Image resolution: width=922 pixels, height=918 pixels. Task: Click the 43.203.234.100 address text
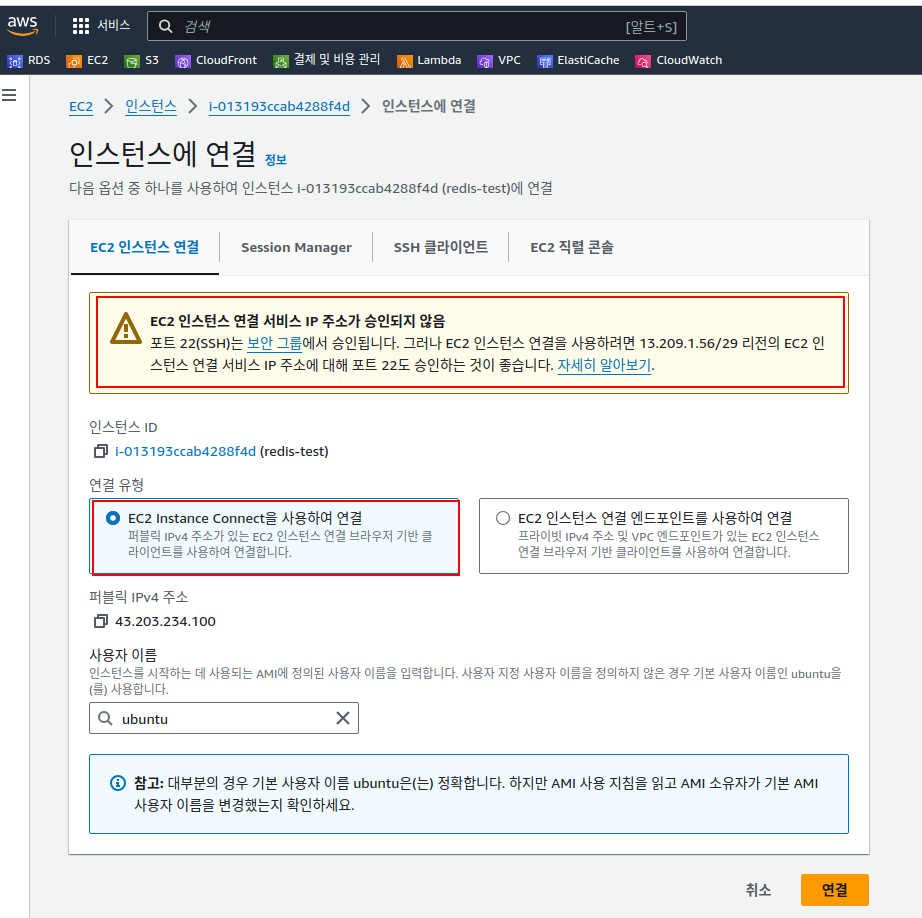(165, 621)
